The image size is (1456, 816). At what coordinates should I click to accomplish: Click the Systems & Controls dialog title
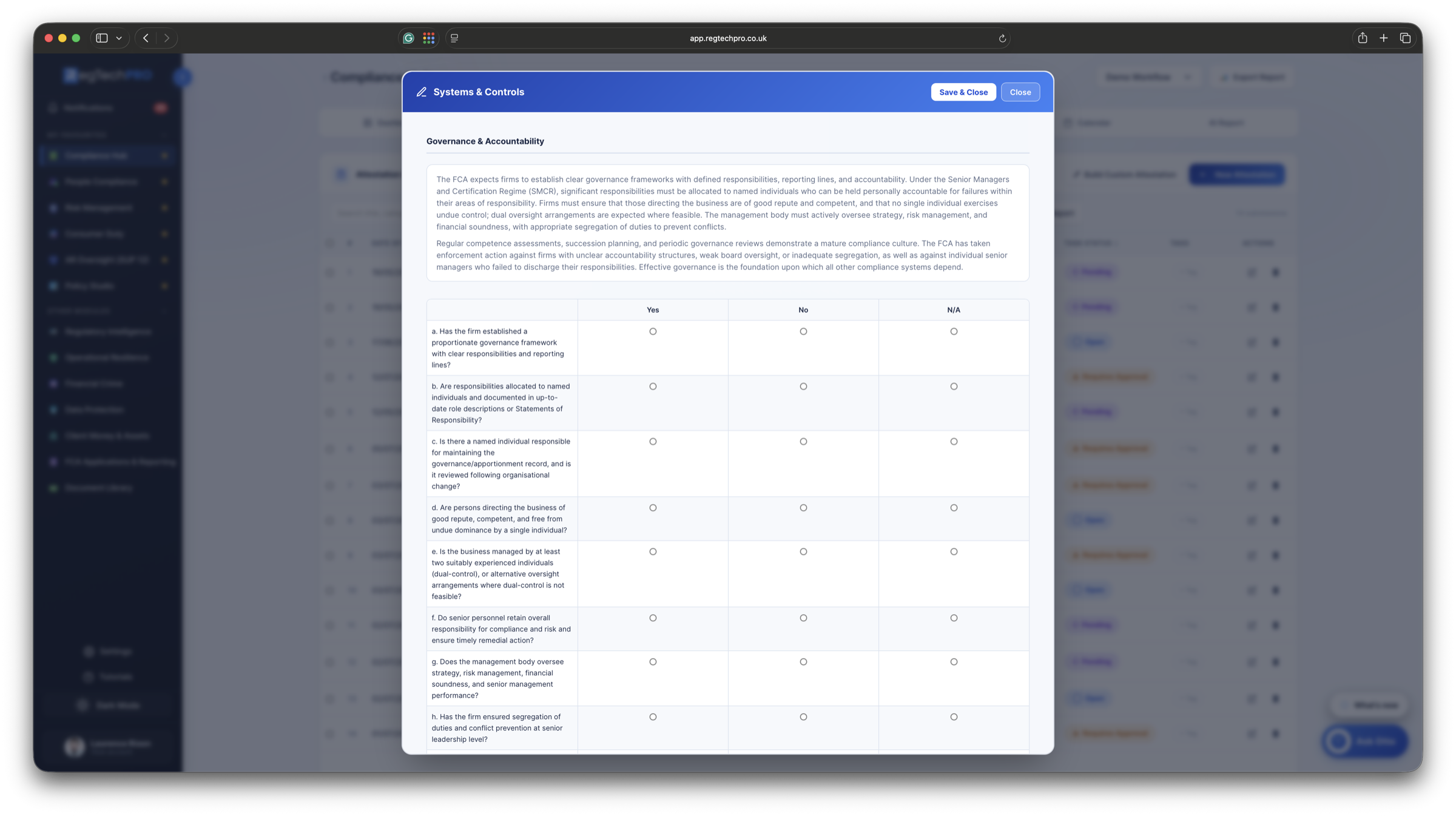[479, 92]
